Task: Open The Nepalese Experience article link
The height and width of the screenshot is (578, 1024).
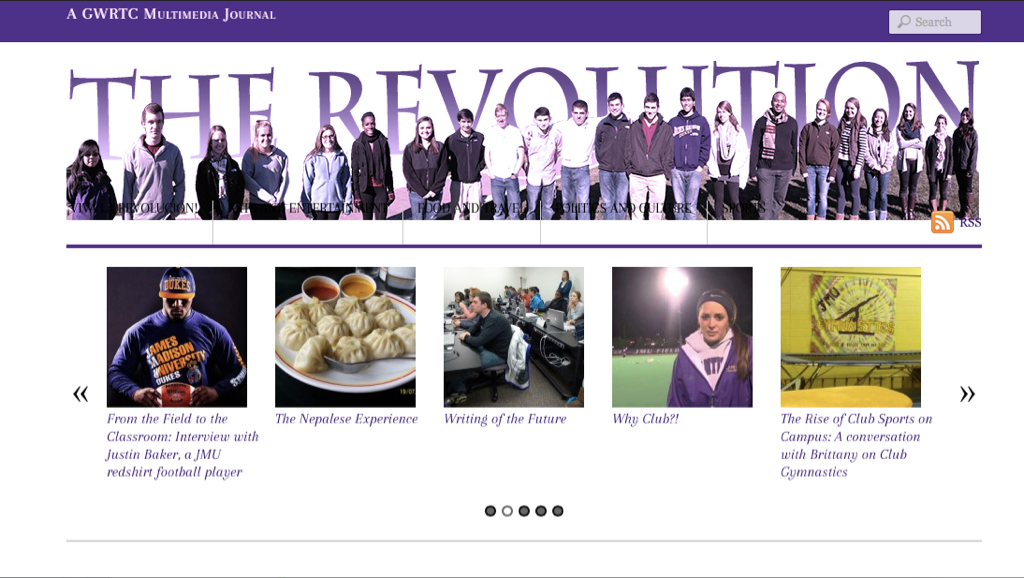Action: [x=346, y=419]
